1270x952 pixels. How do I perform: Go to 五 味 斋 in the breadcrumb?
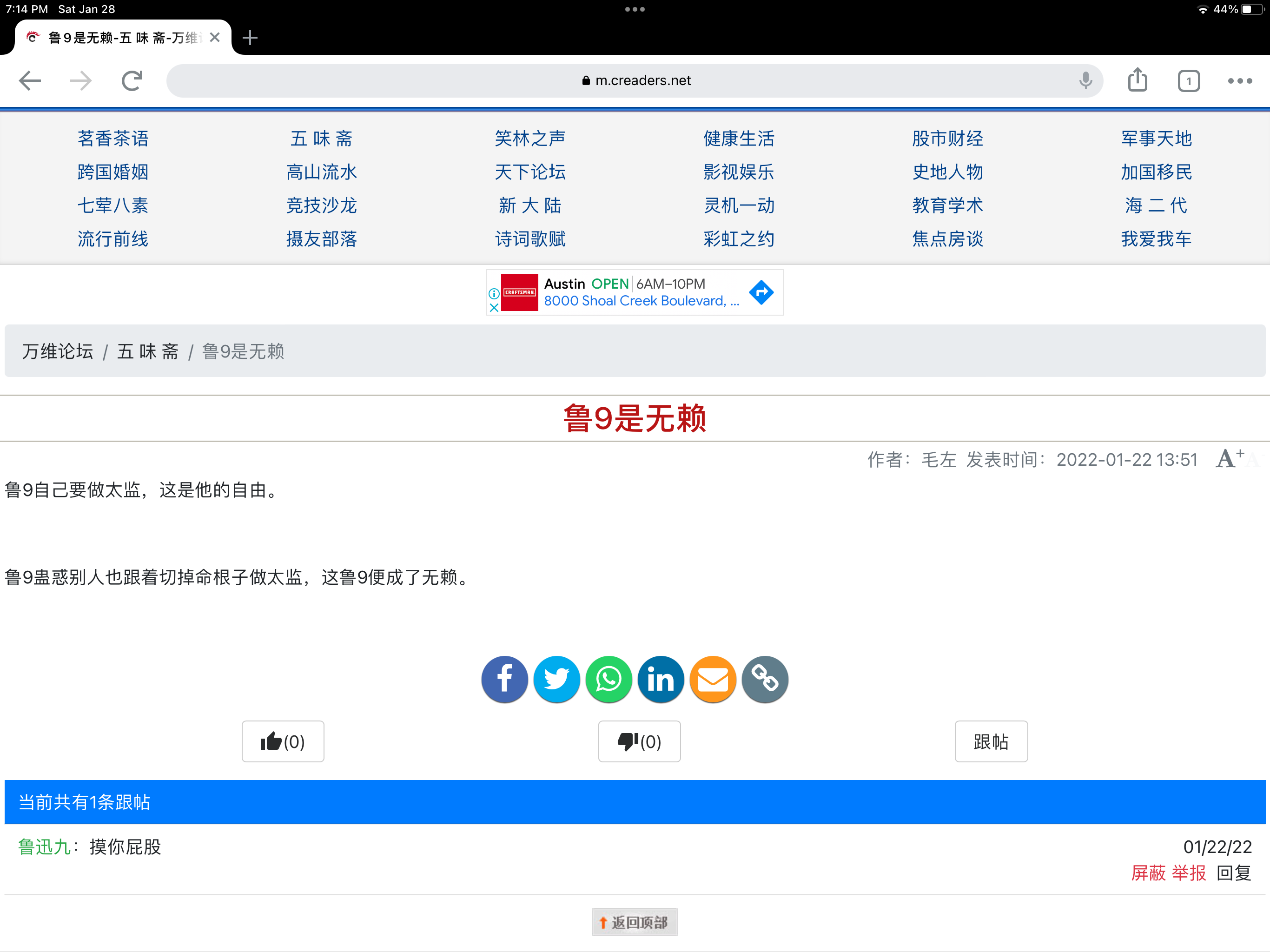pyautogui.click(x=148, y=351)
